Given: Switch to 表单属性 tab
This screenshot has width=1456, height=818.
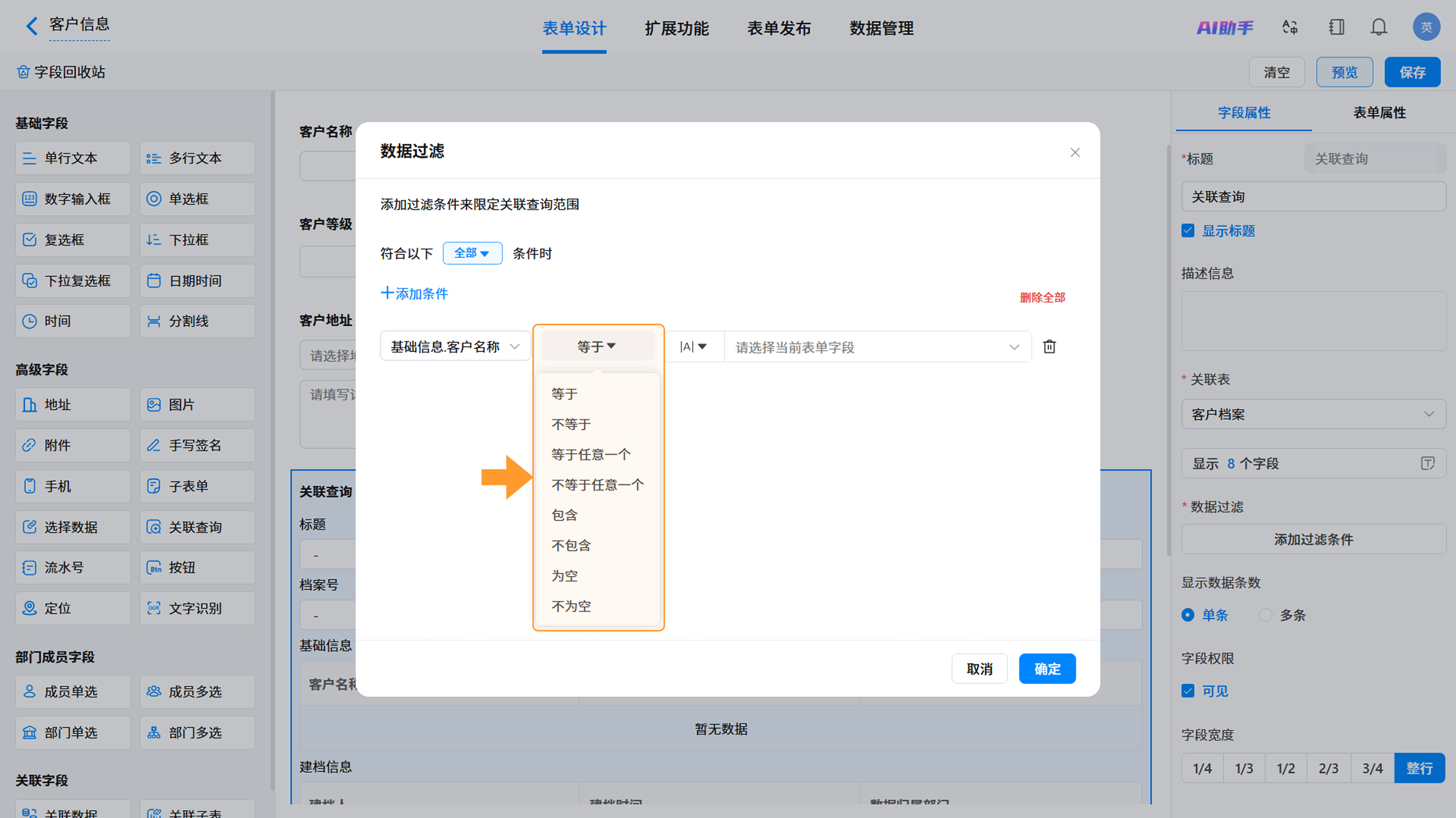Looking at the screenshot, I should pos(1379,113).
